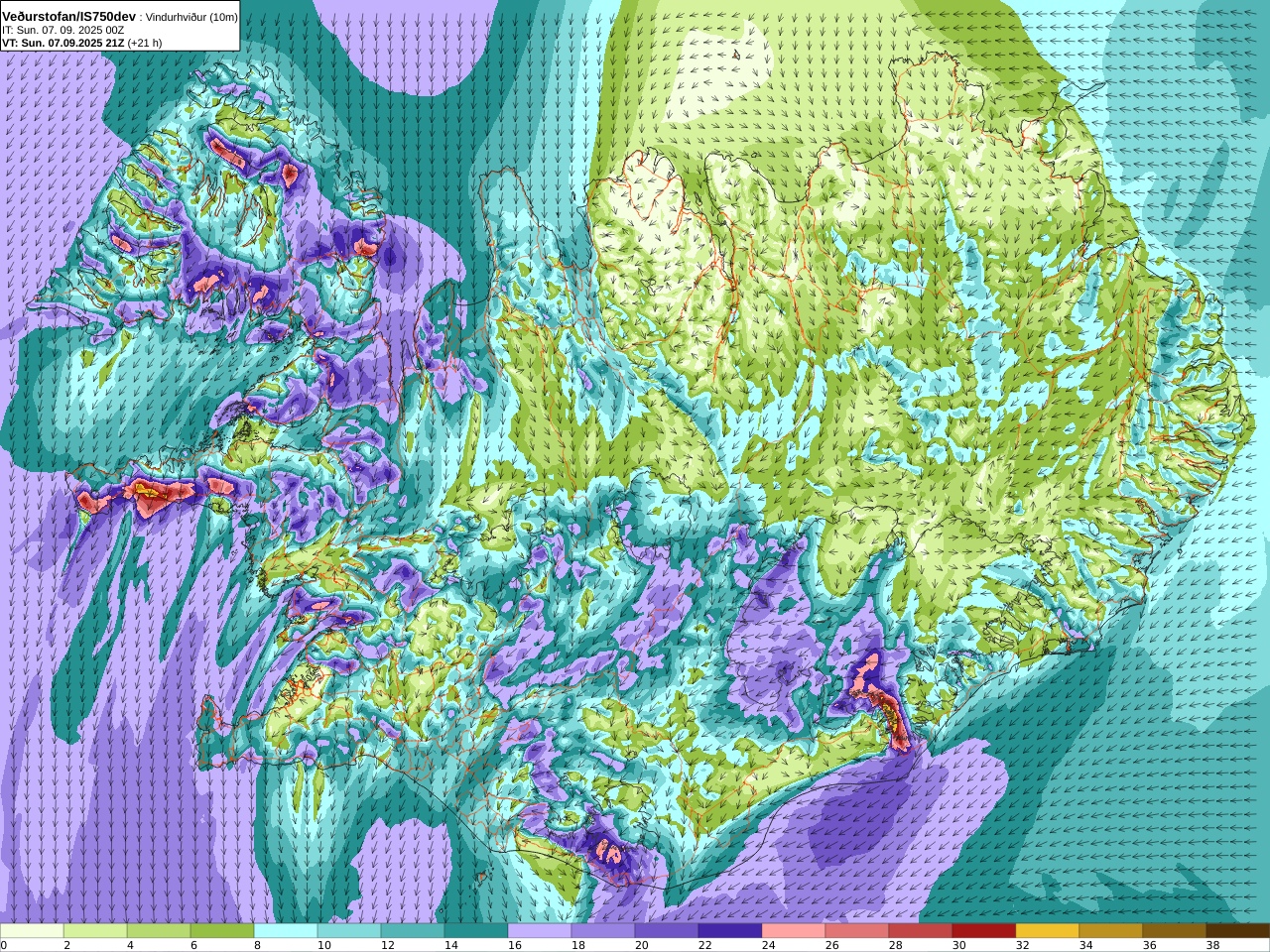Click the legend scale label 26

[832, 945]
